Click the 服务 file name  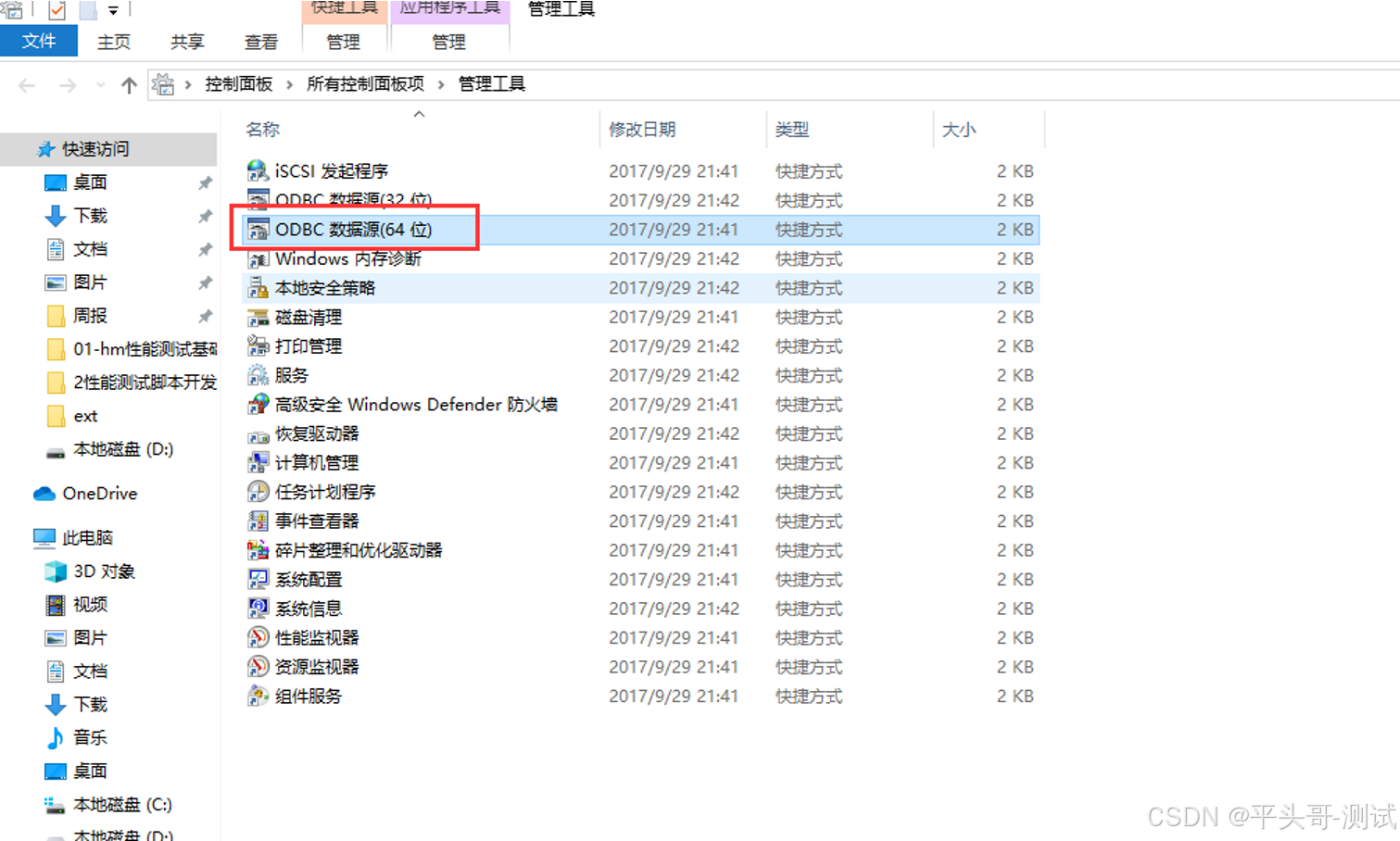(x=292, y=375)
